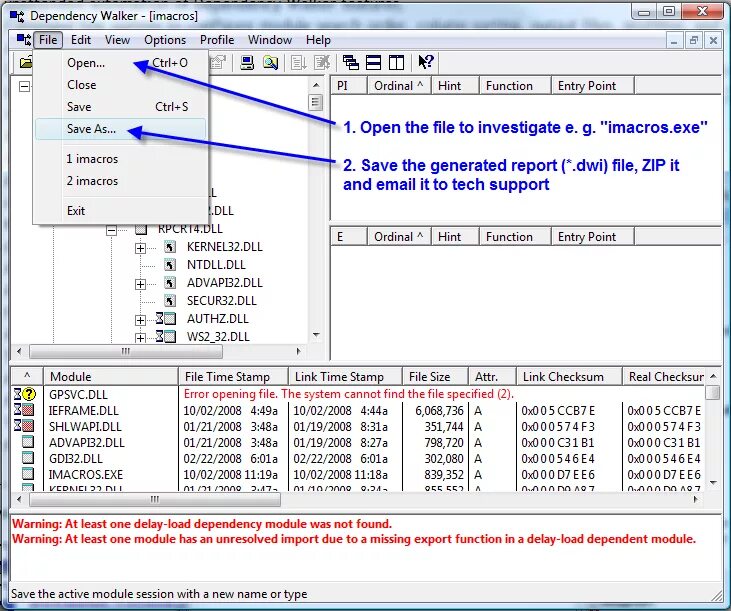This screenshot has height=611, width=731.
Task: Click the Properties toolbar icon
Action: pyautogui.click(x=217, y=62)
